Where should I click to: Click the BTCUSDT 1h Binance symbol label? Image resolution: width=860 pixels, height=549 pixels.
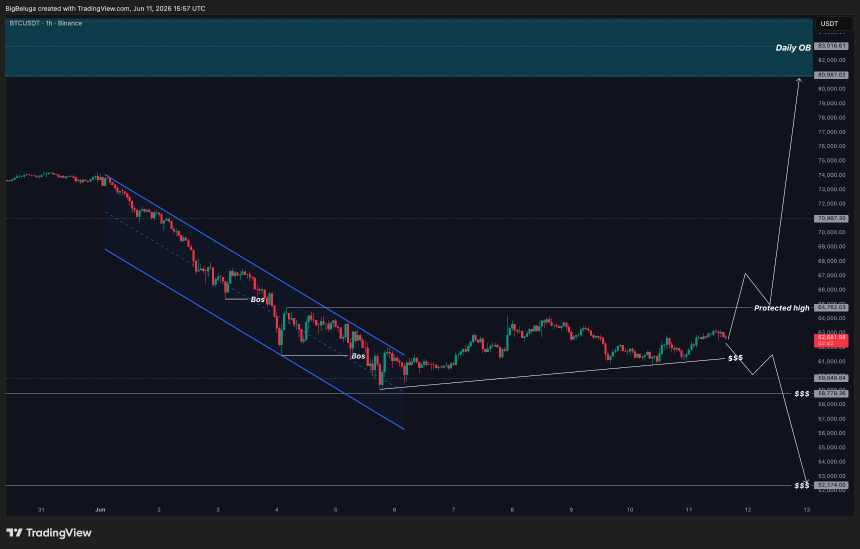point(46,23)
